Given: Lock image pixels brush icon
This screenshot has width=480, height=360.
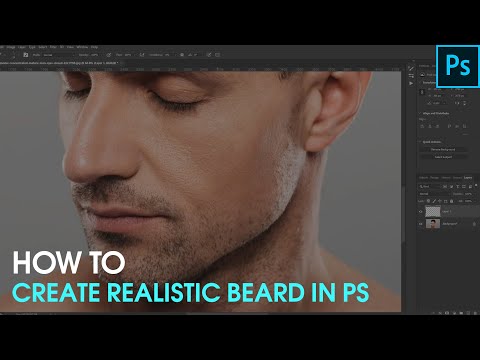Looking at the screenshot, I should pos(434,201).
